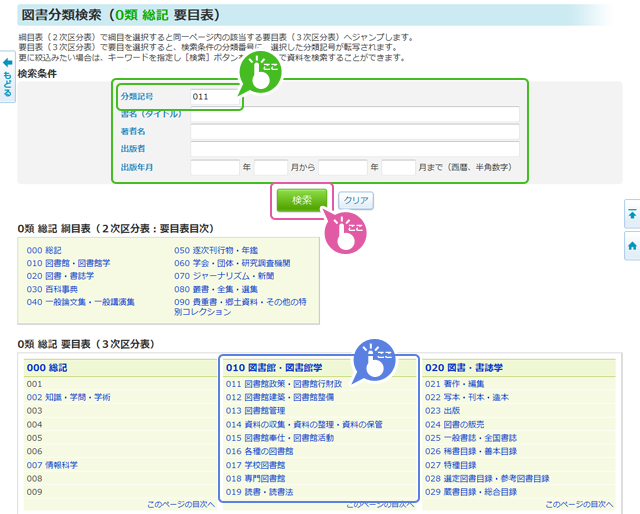The height and width of the screenshot is (514, 640).
Task: Click the 出版者 publisher input field
Action: click(x=354, y=148)
